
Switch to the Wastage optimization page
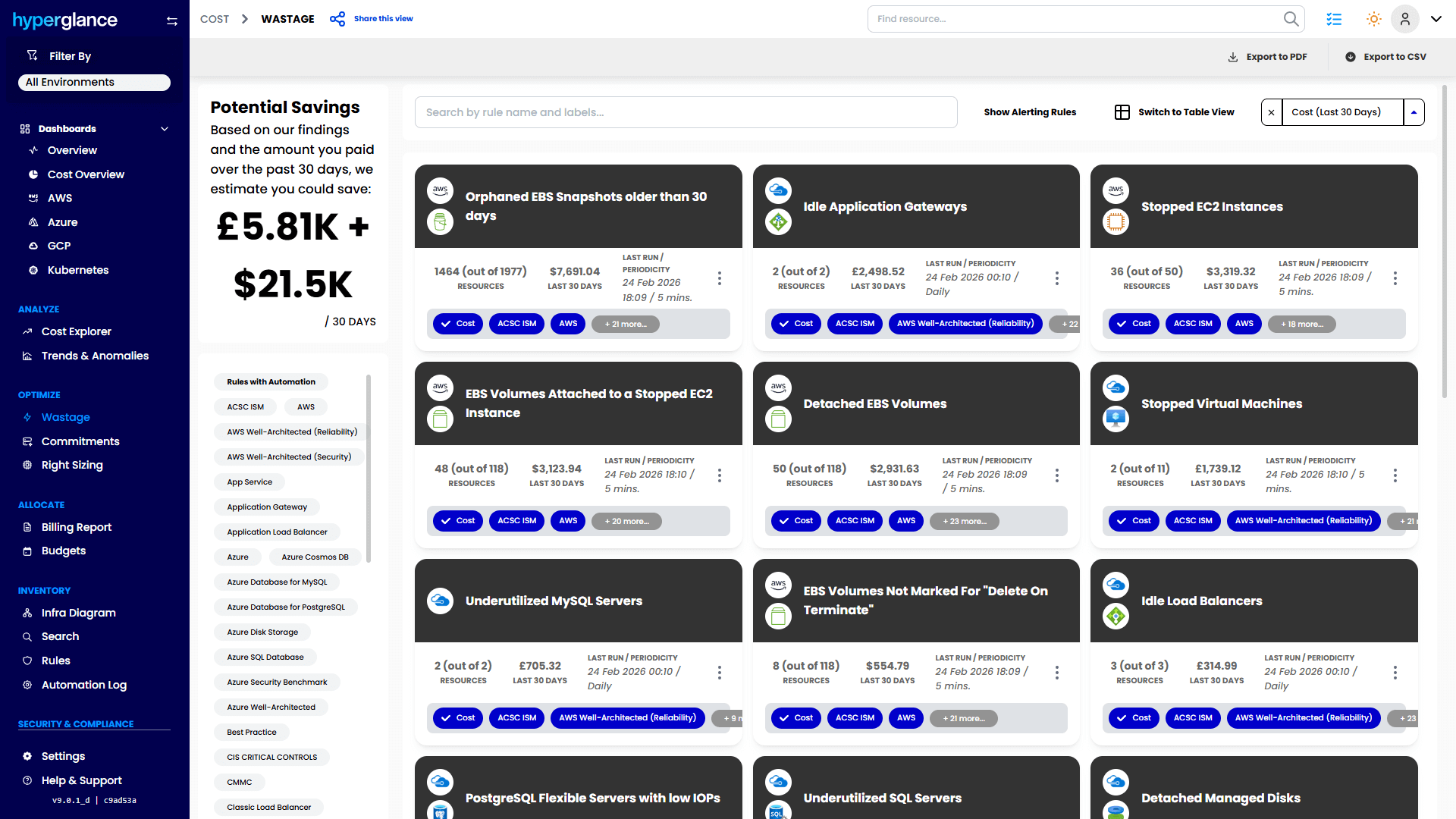point(65,417)
